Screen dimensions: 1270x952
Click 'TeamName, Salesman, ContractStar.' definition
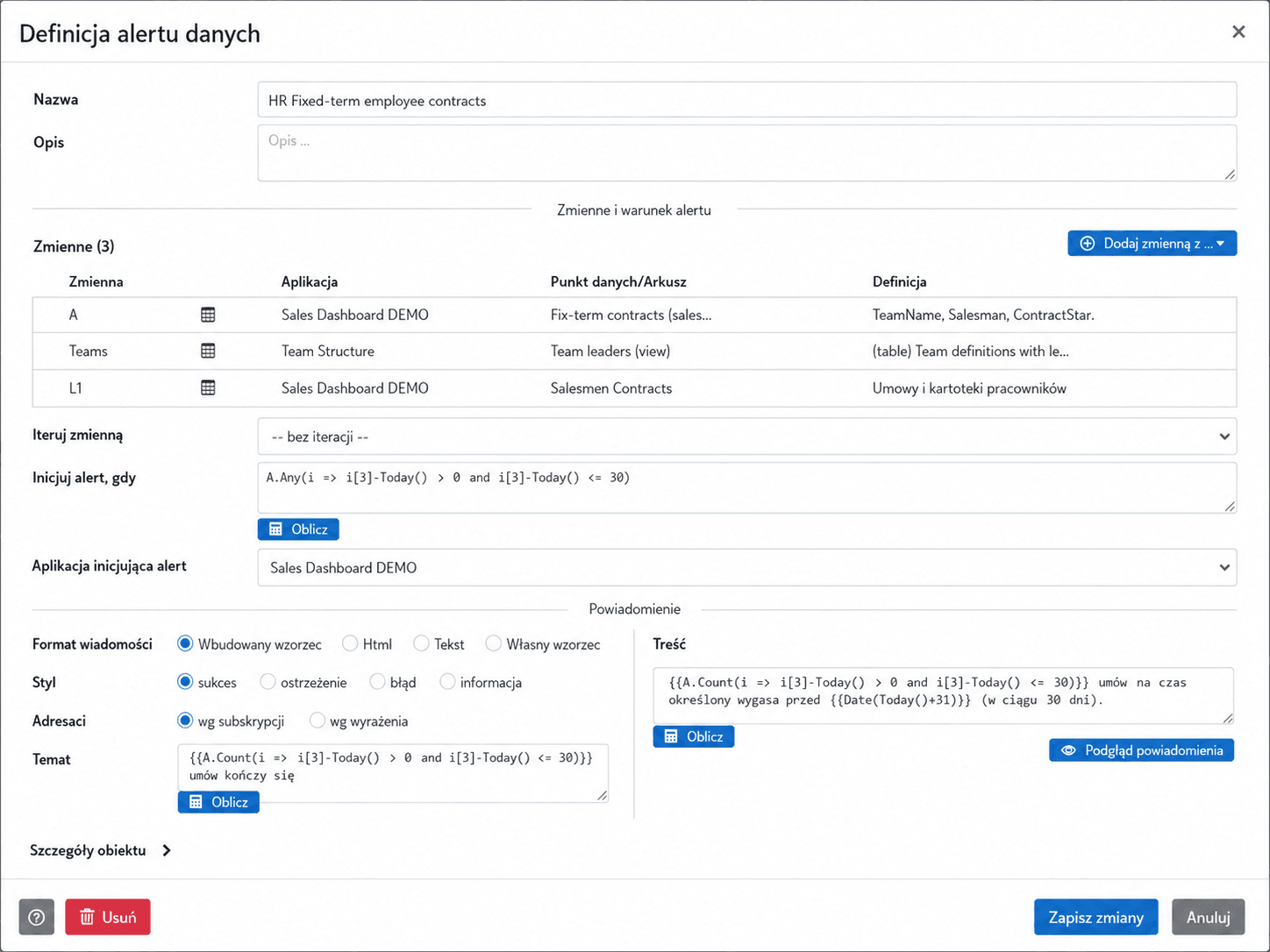(983, 315)
